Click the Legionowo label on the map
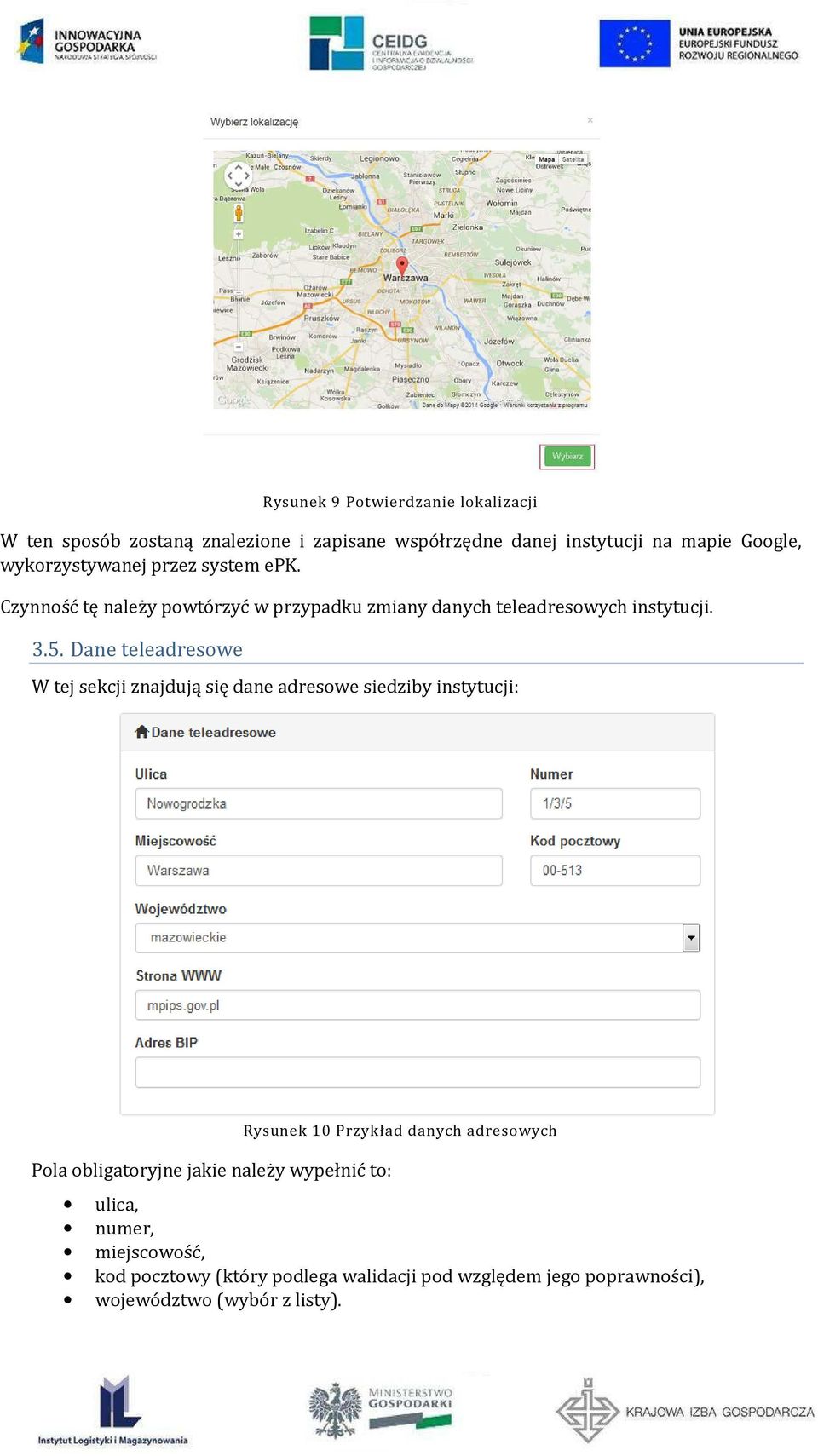 pyautogui.click(x=379, y=158)
